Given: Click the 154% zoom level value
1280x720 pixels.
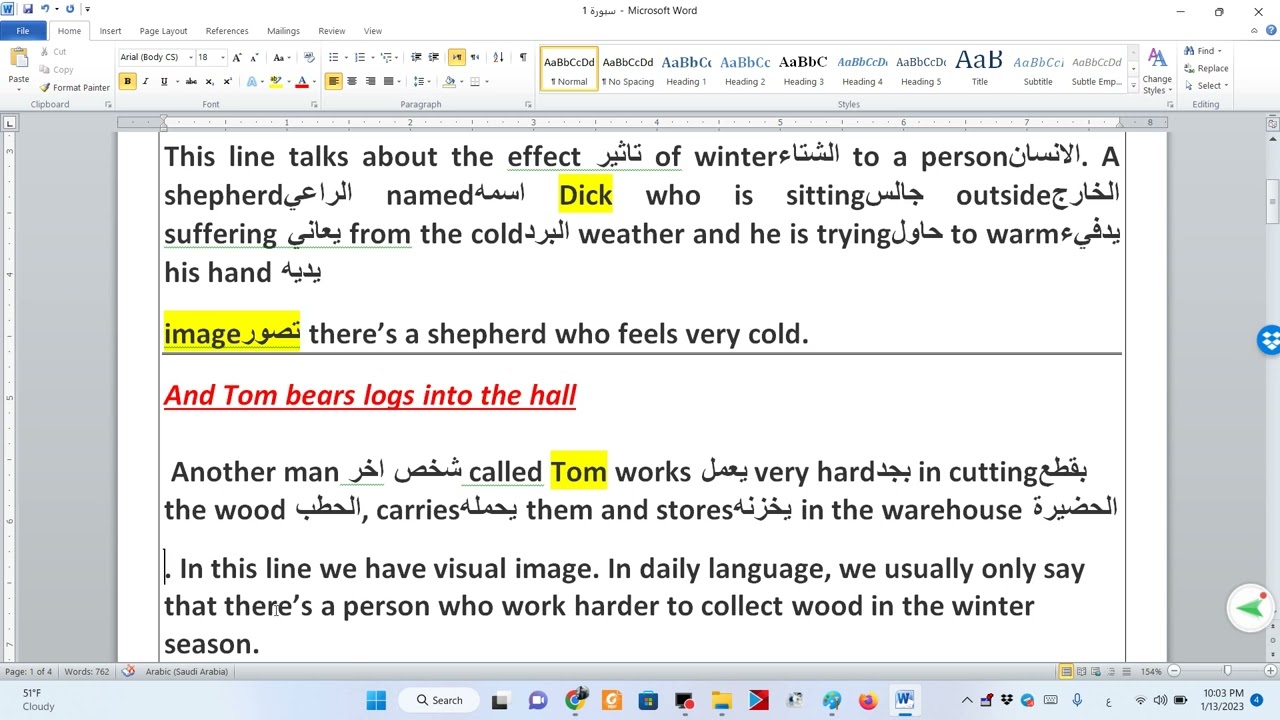Looking at the screenshot, I should [1151, 671].
